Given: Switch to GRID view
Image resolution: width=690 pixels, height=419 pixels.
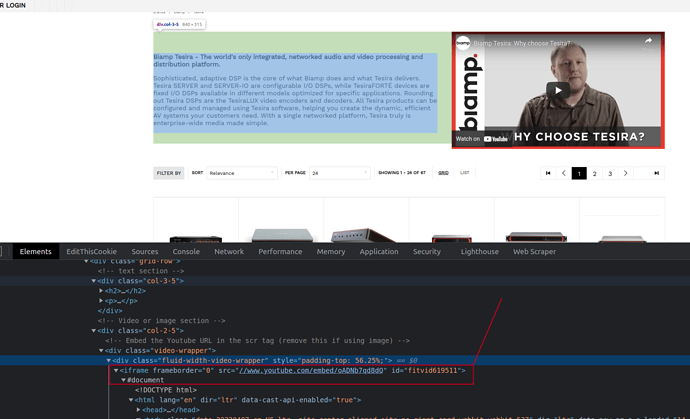Looking at the screenshot, I should [443, 173].
